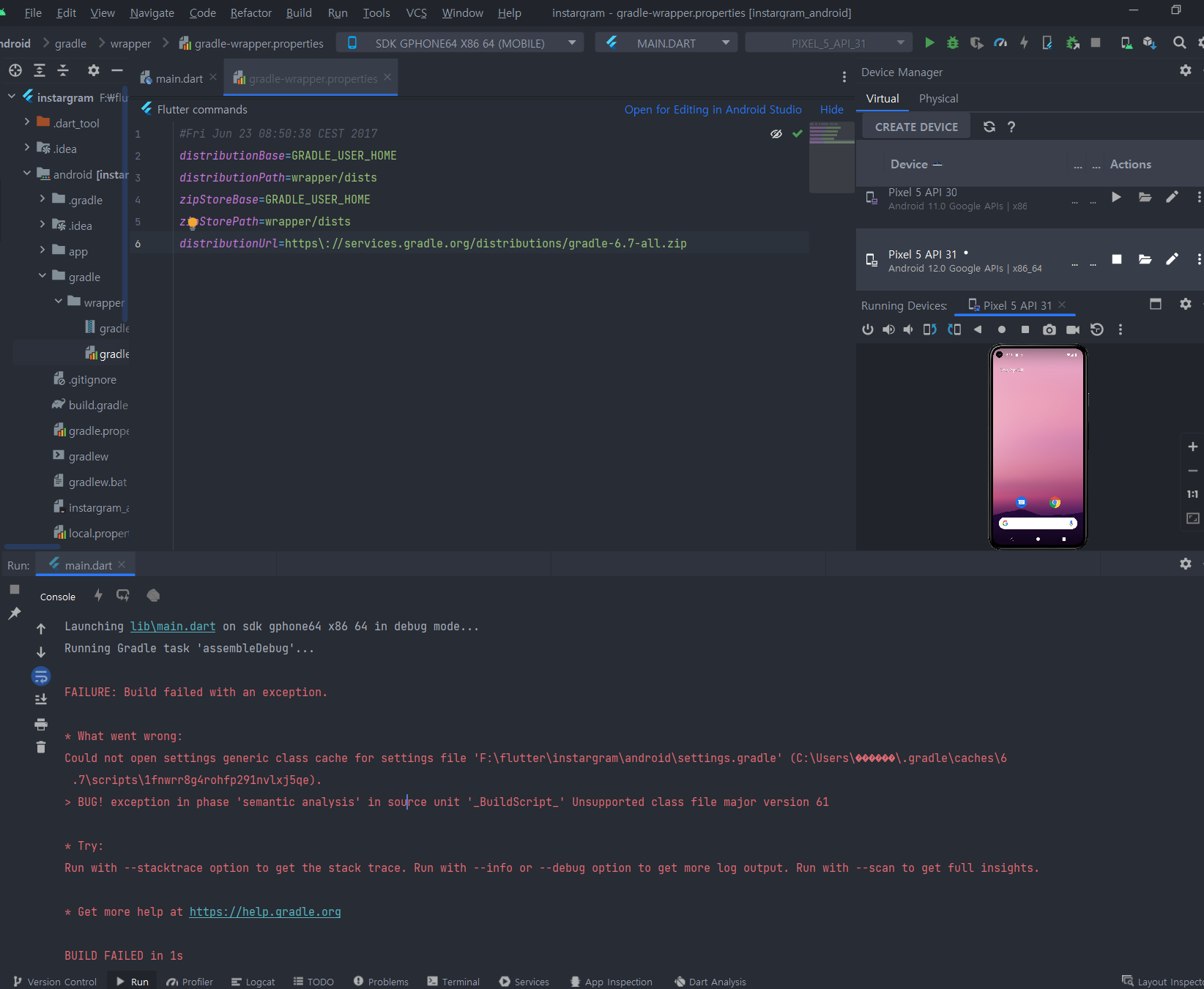Open the PIXEL_5_API_31 dropdown
This screenshot has width=1204, height=989.
pos(828,43)
